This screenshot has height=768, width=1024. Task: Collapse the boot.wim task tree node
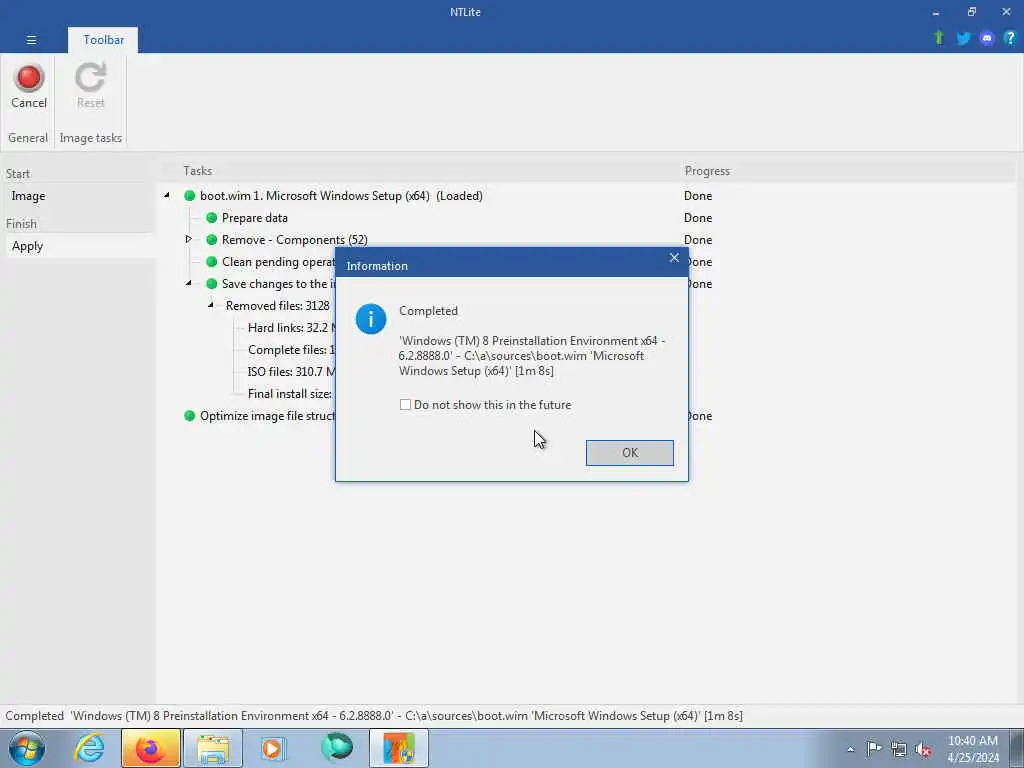click(x=167, y=195)
